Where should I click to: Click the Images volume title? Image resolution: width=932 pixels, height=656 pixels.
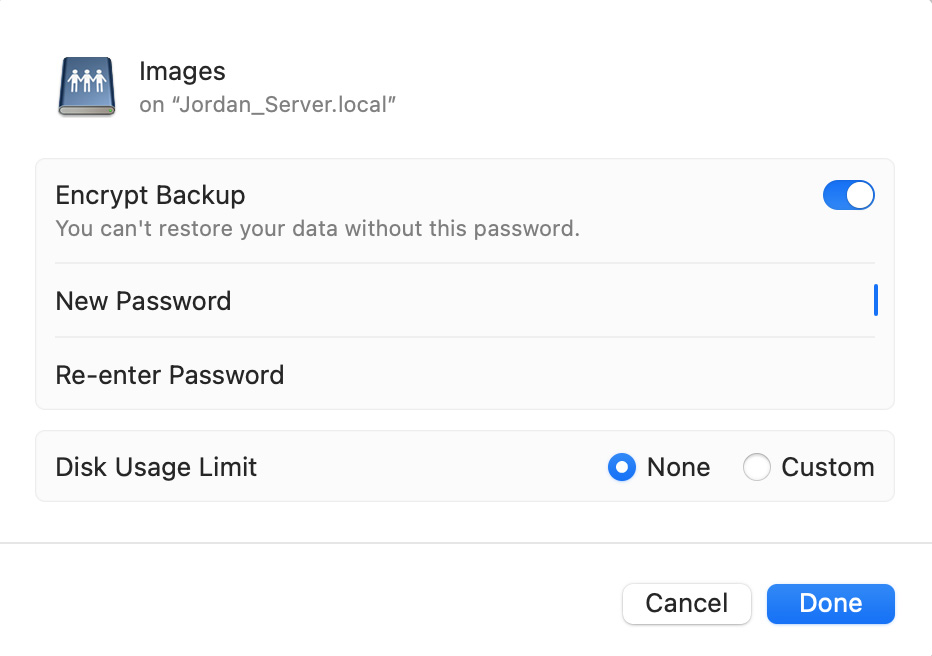(x=182, y=72)
